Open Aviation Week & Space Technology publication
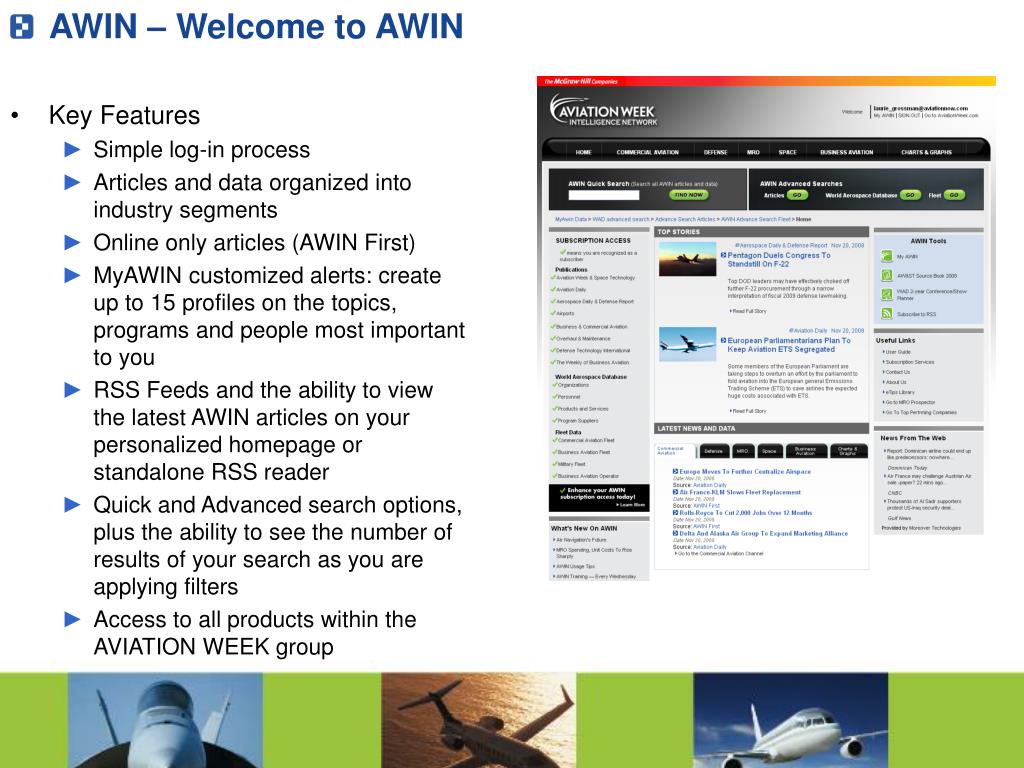 [x=595, y=278]
